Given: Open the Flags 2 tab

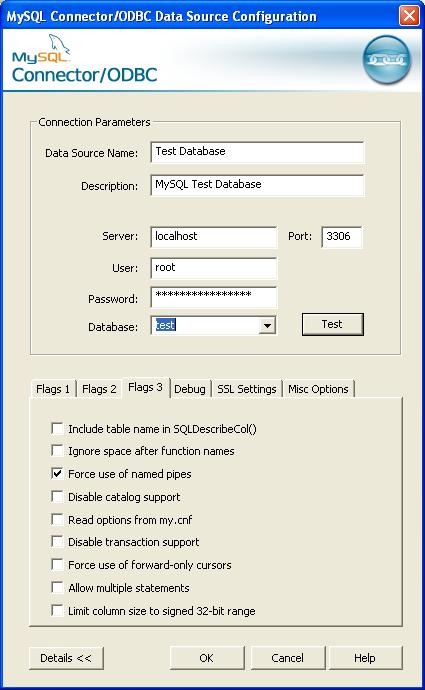Looking at the screenshot, I should point(99,389).
